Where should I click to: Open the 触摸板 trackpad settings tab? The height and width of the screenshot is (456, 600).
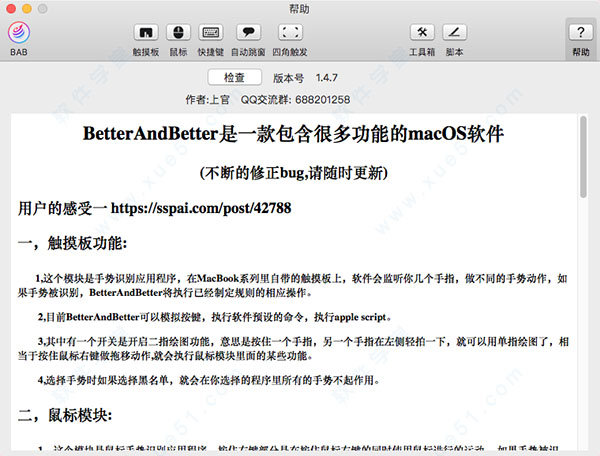pyautogui.click(x=146, y=40)
